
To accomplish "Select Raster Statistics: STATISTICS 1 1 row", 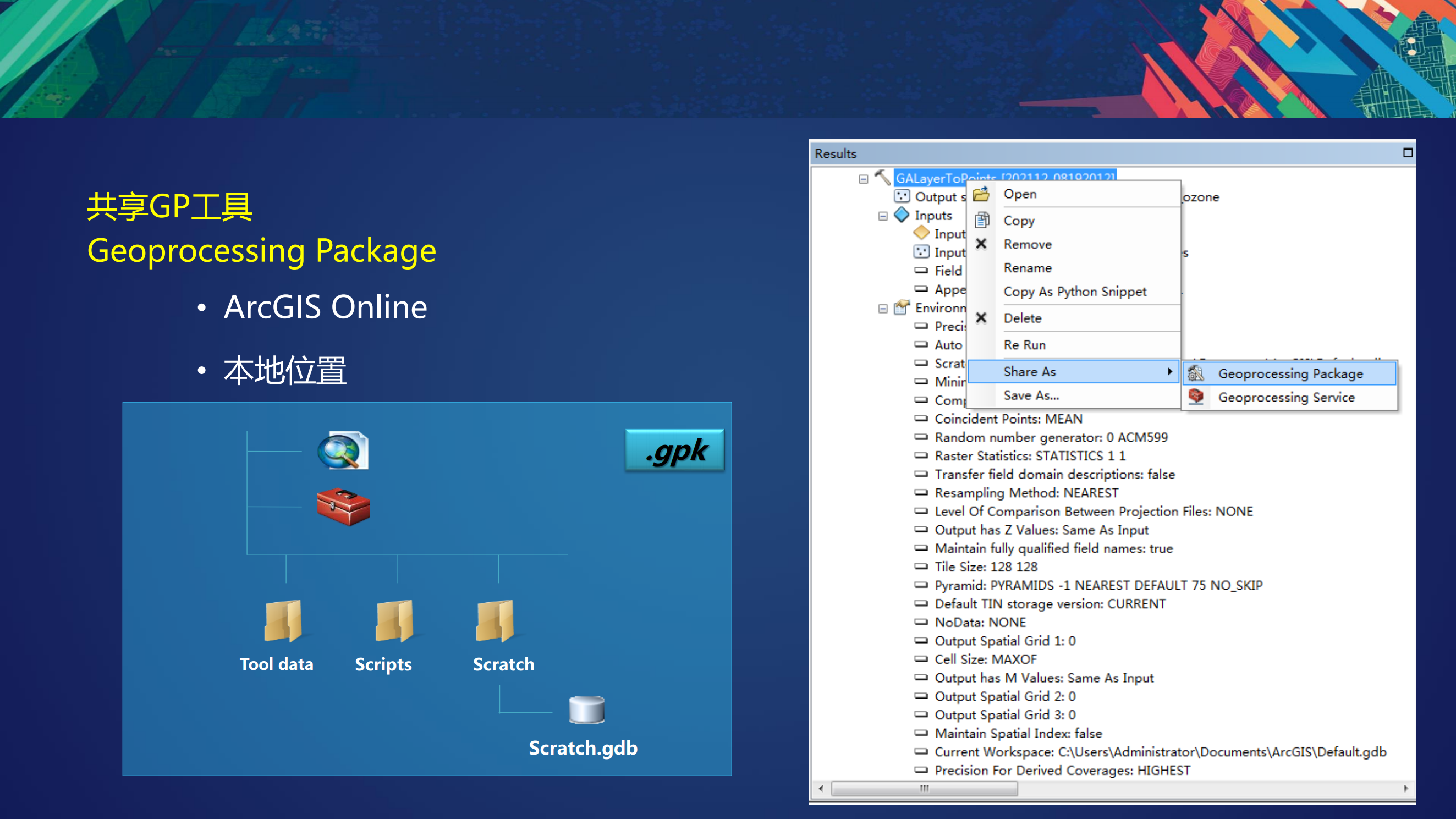I will click(x=1030, y=455).
